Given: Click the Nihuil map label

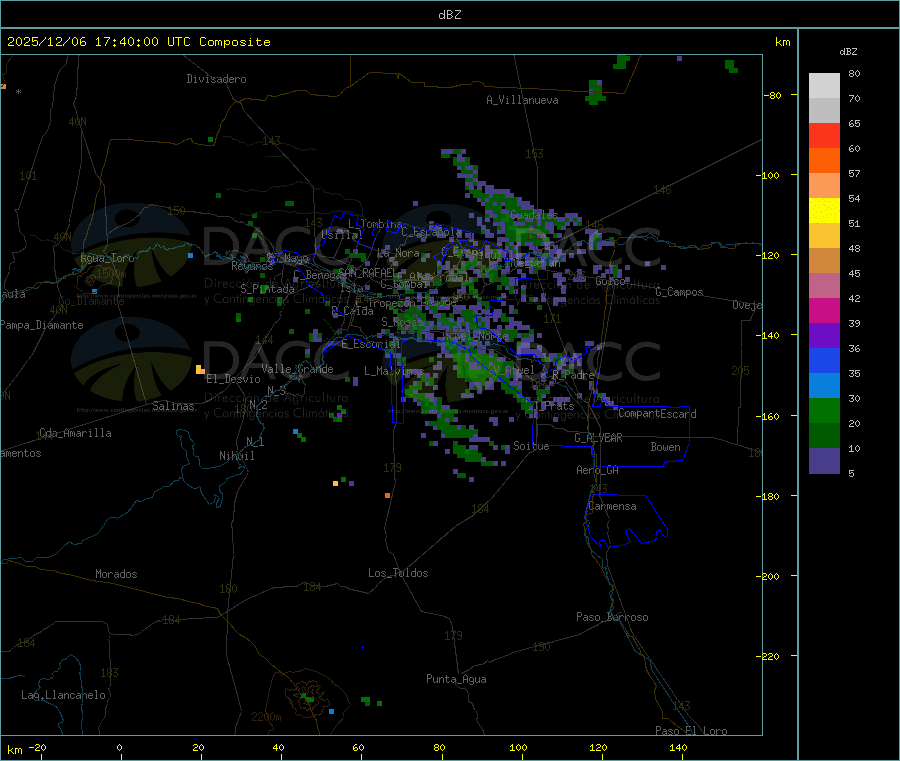Looking at the screenshot, I should [x=236, y=456].
